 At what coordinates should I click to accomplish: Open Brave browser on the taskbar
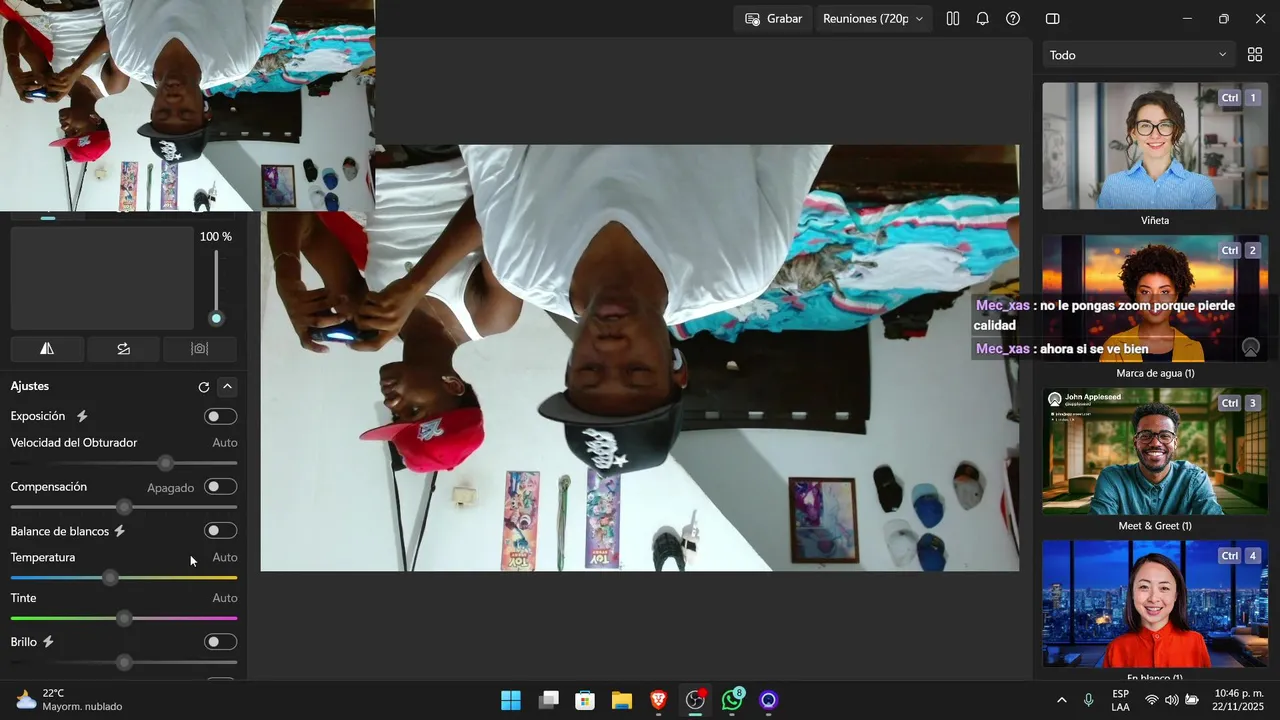[x=658, y=700]
